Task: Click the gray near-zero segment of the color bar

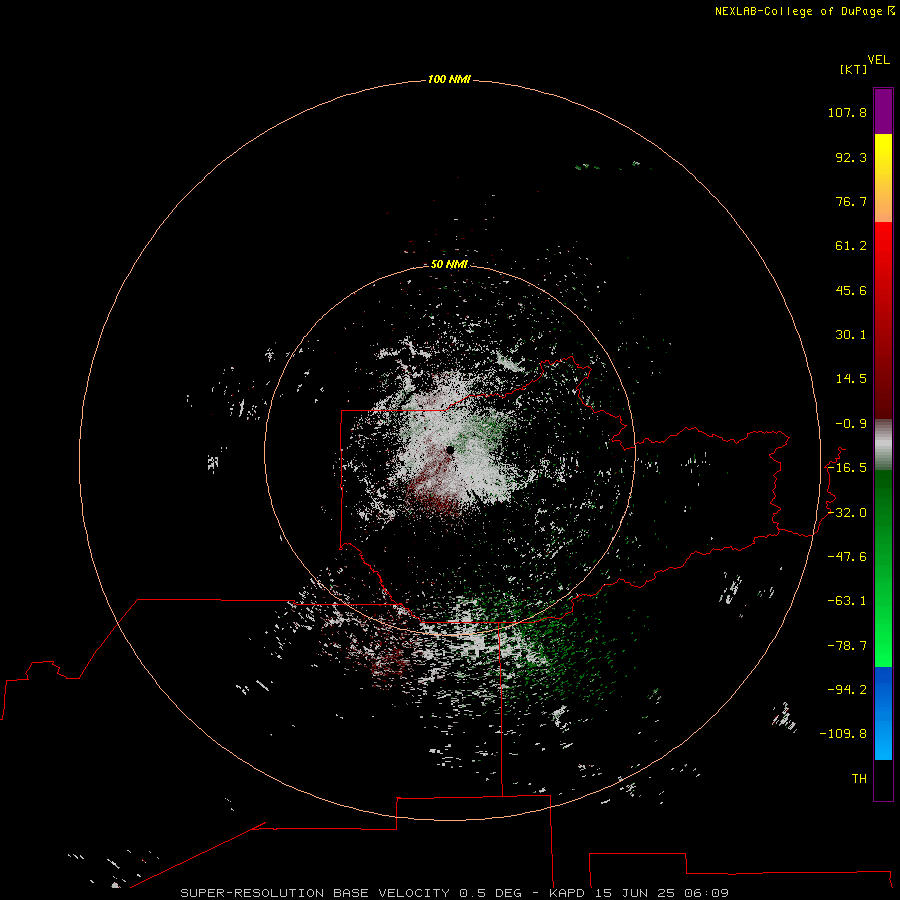Action: pyautogui.click(x=883, y=444)
